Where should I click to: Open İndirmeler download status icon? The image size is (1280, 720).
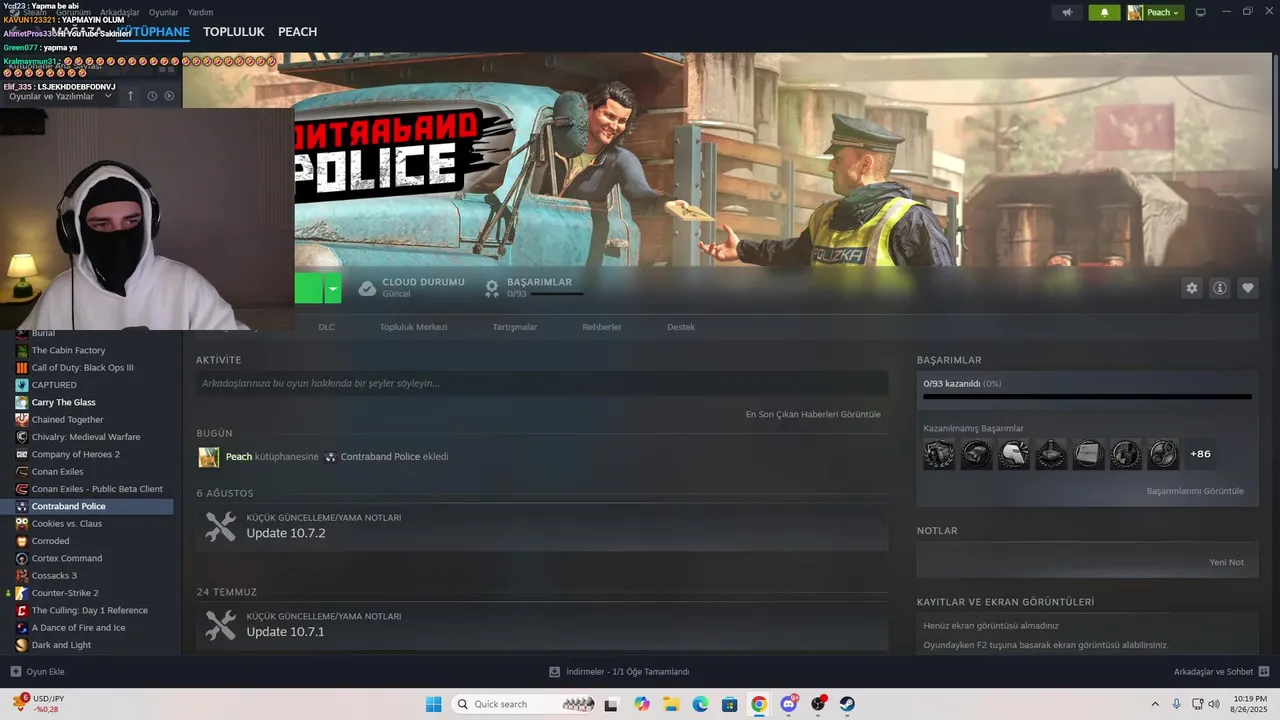(554, 672)
